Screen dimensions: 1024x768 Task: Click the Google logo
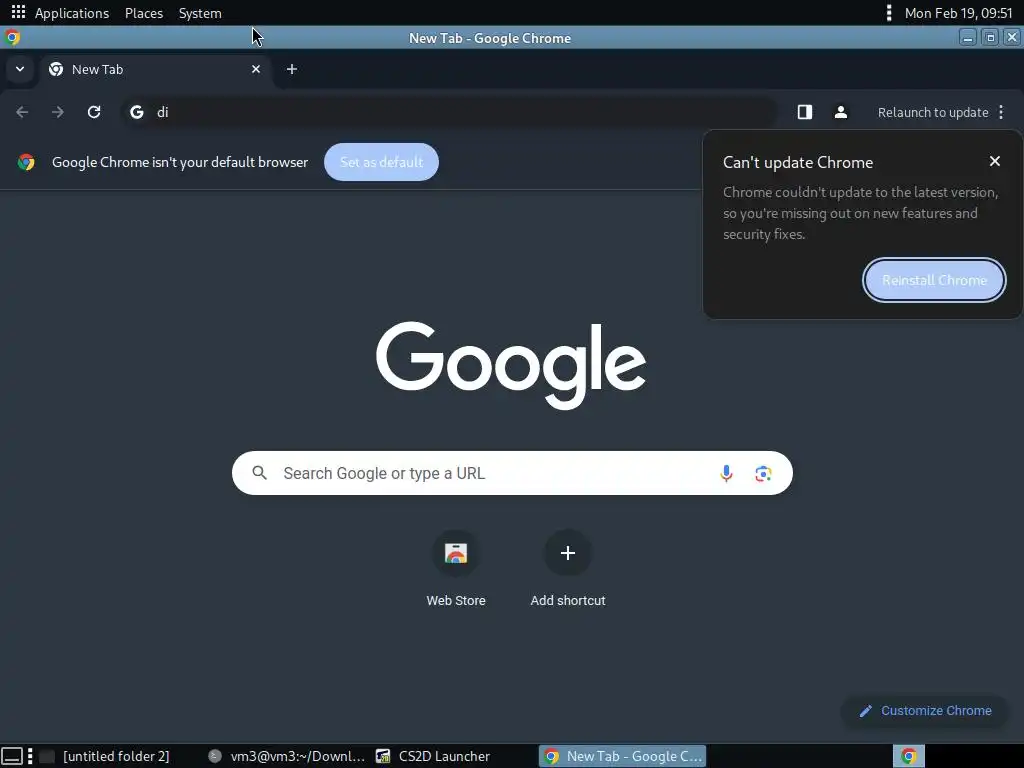[x=511, y=364]
